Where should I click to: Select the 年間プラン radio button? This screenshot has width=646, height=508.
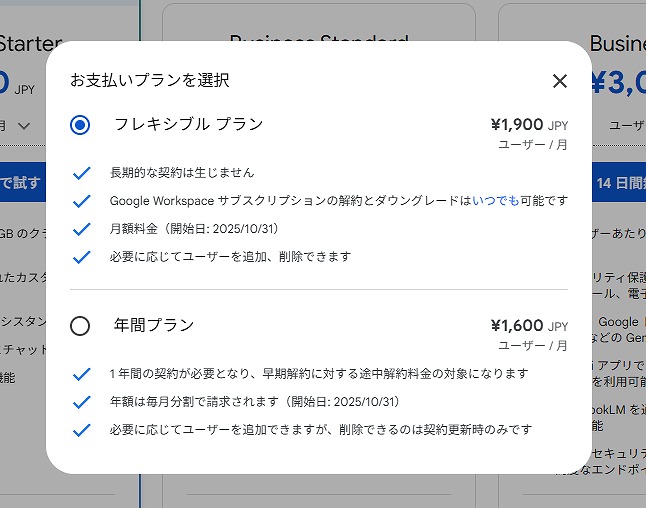coord(80,326)
